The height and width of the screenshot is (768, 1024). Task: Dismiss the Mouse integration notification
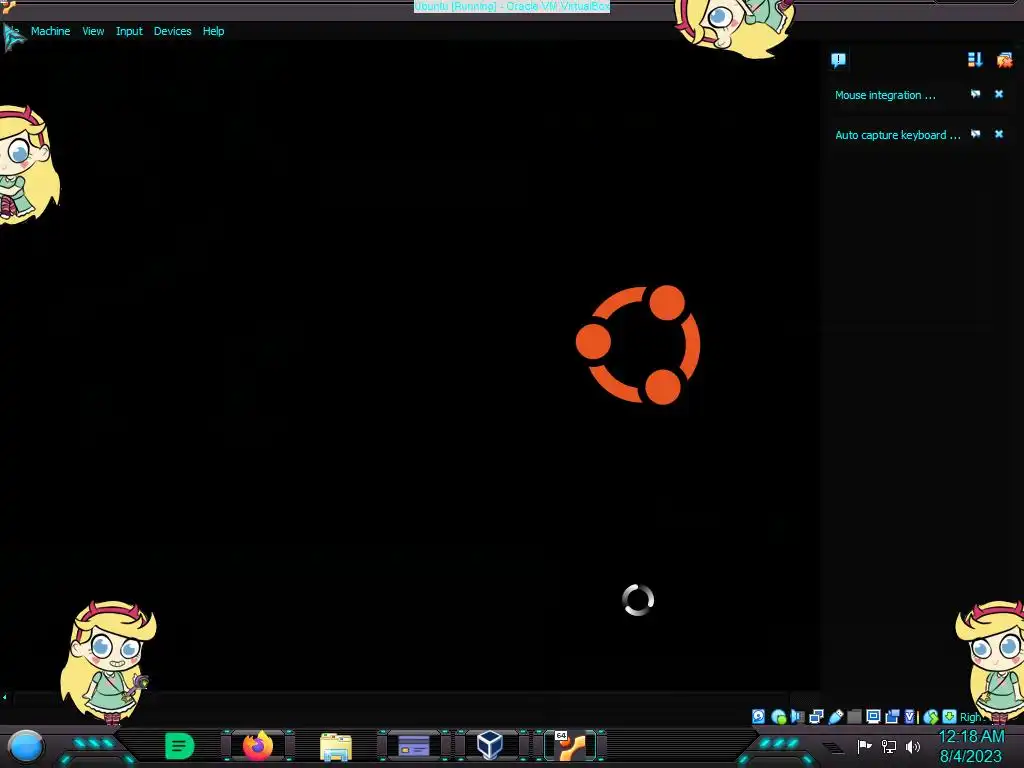click(999, 95)
